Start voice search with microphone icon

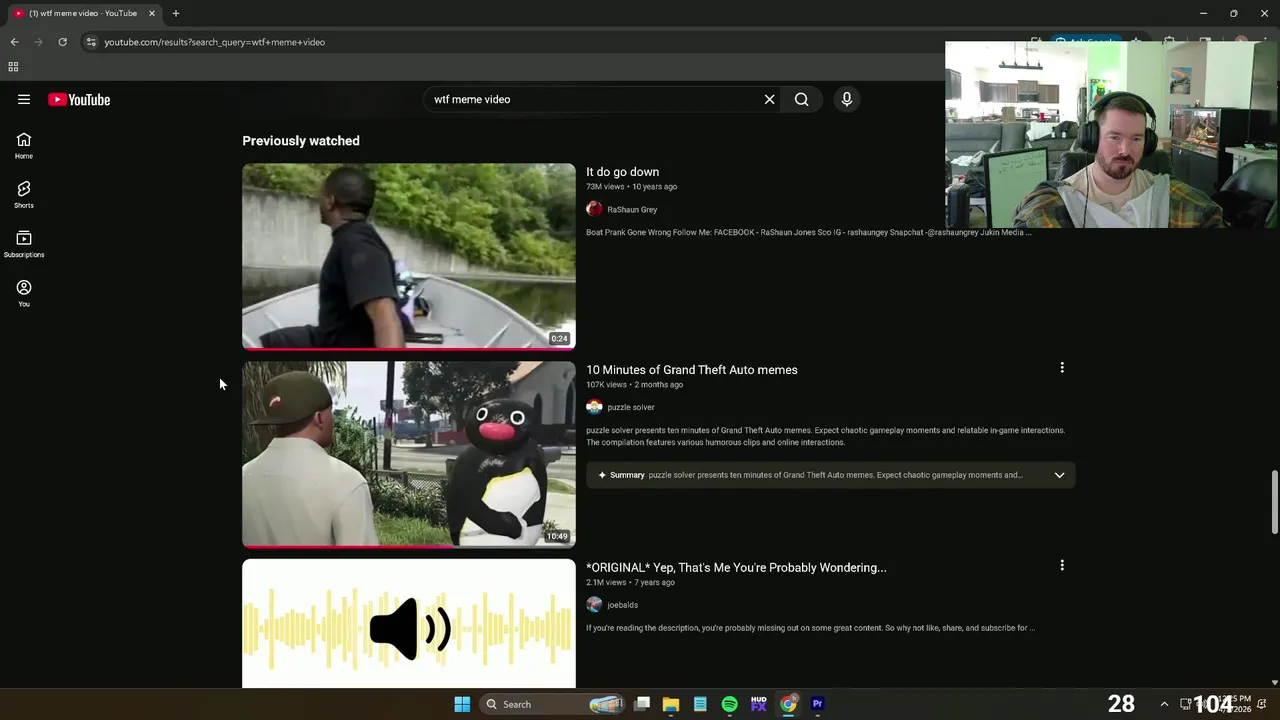846,99
